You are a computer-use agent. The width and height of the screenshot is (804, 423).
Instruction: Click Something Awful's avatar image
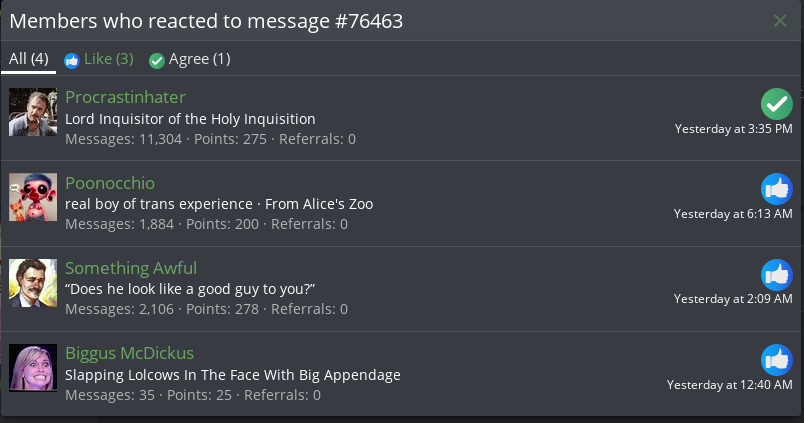pos(33,283)
